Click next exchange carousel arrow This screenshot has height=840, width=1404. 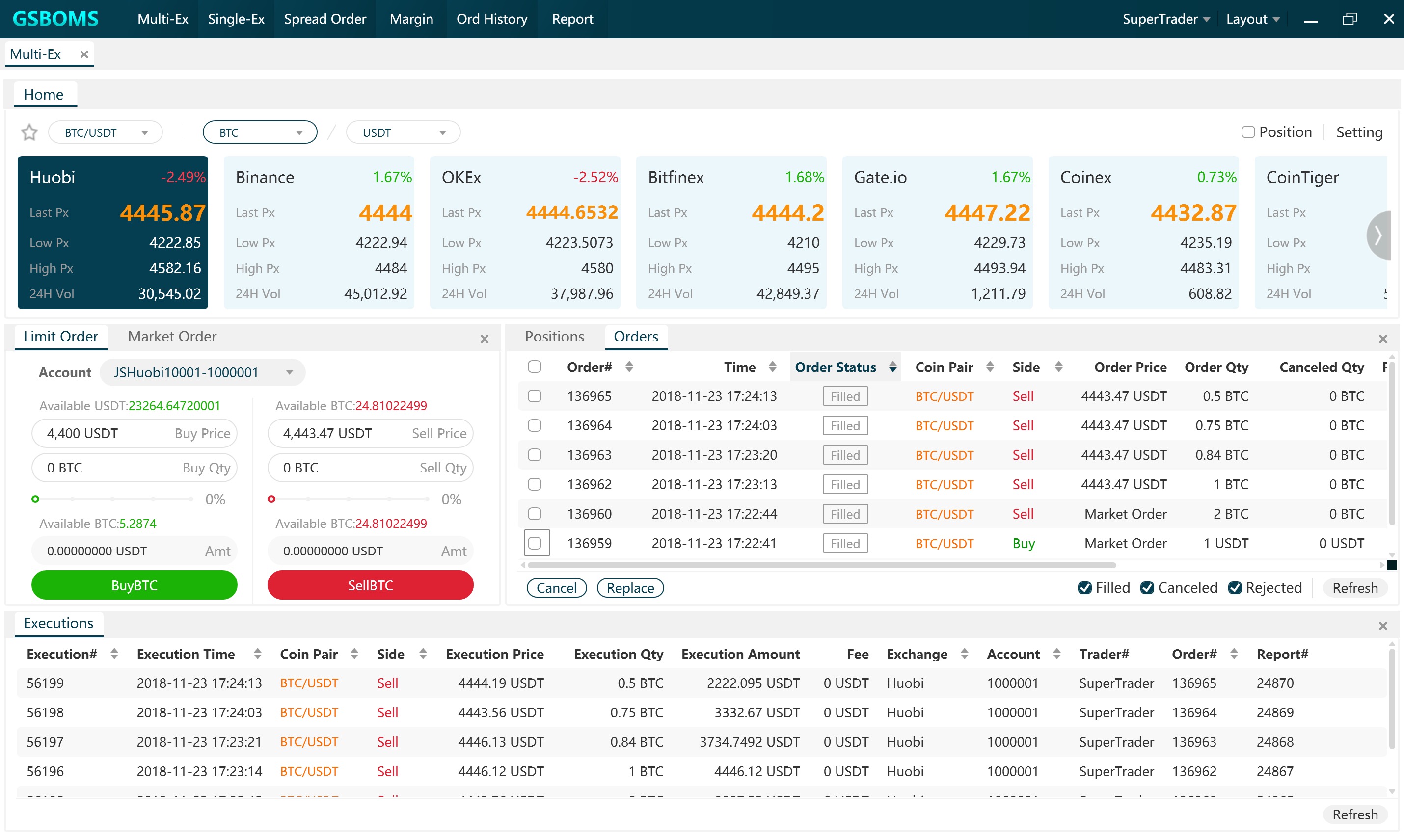click(1379, 235)
